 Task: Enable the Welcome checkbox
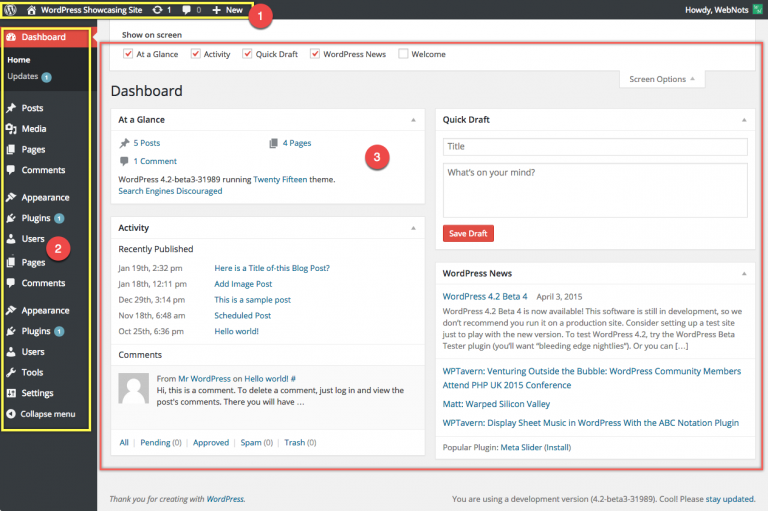tap(403, 54)
